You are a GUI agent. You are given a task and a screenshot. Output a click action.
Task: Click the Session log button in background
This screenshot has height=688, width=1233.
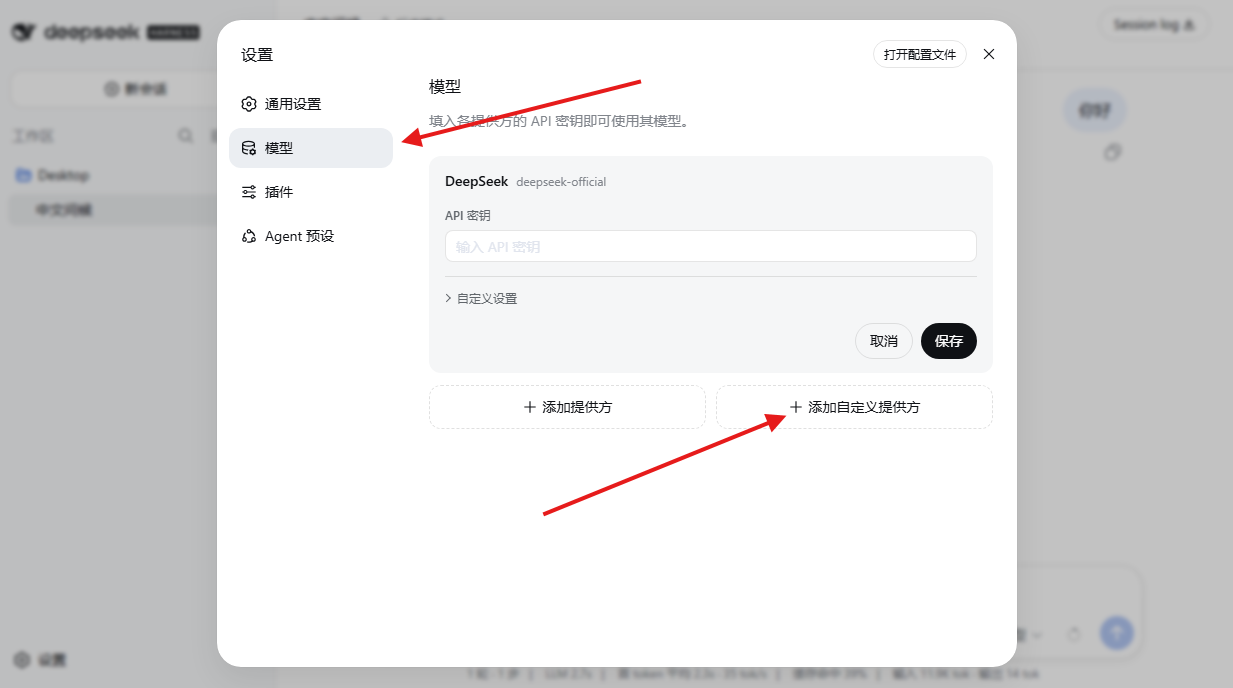1154,25
